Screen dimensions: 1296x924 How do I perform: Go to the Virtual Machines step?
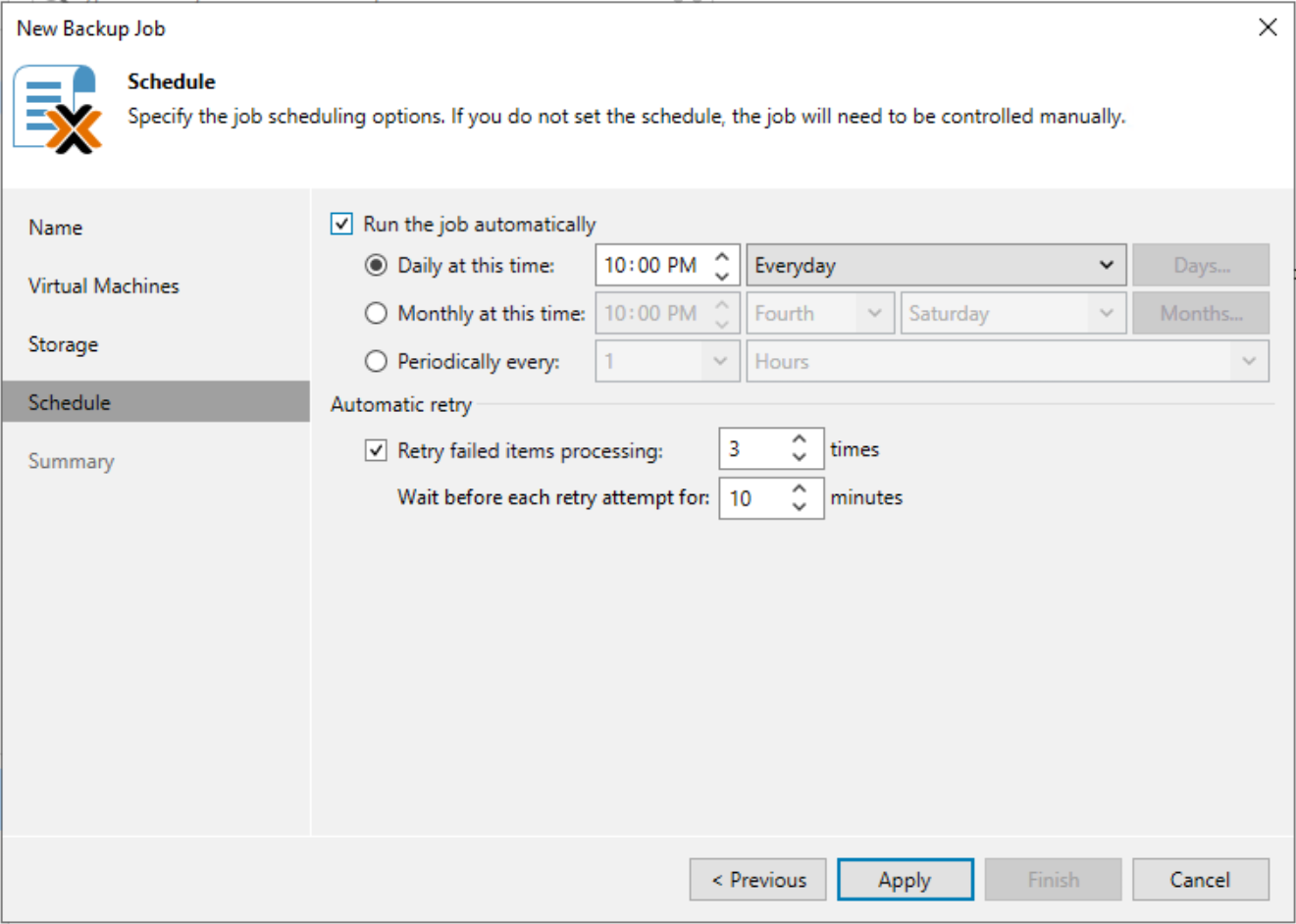pyautogui.click(x=107, y=285)
